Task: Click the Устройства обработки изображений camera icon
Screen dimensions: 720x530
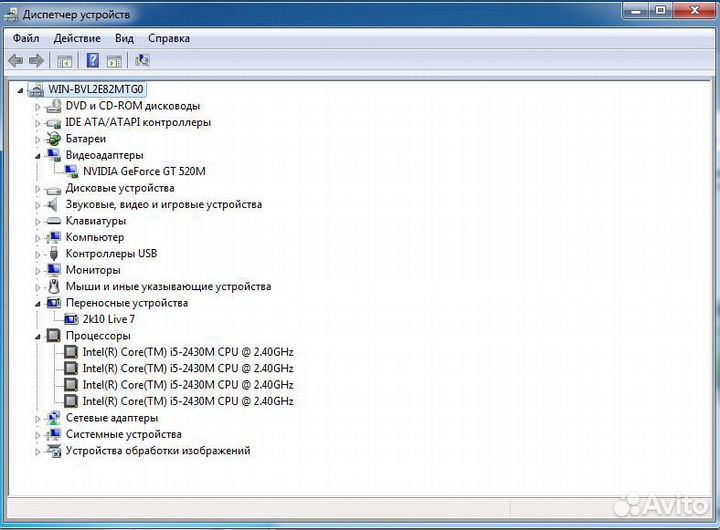Action: pos(54,451)
